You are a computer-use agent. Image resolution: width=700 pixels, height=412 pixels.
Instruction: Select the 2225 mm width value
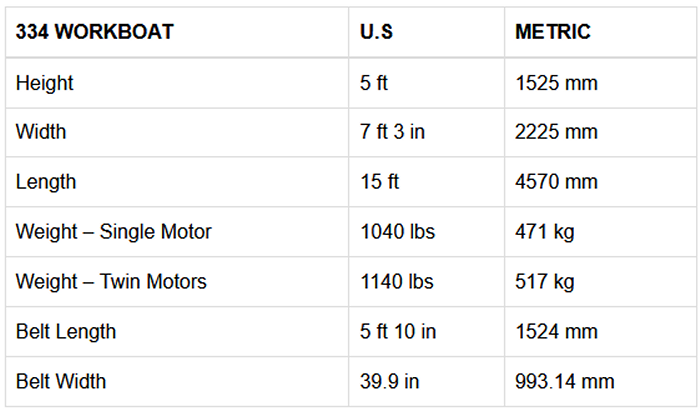pos(556,132)
